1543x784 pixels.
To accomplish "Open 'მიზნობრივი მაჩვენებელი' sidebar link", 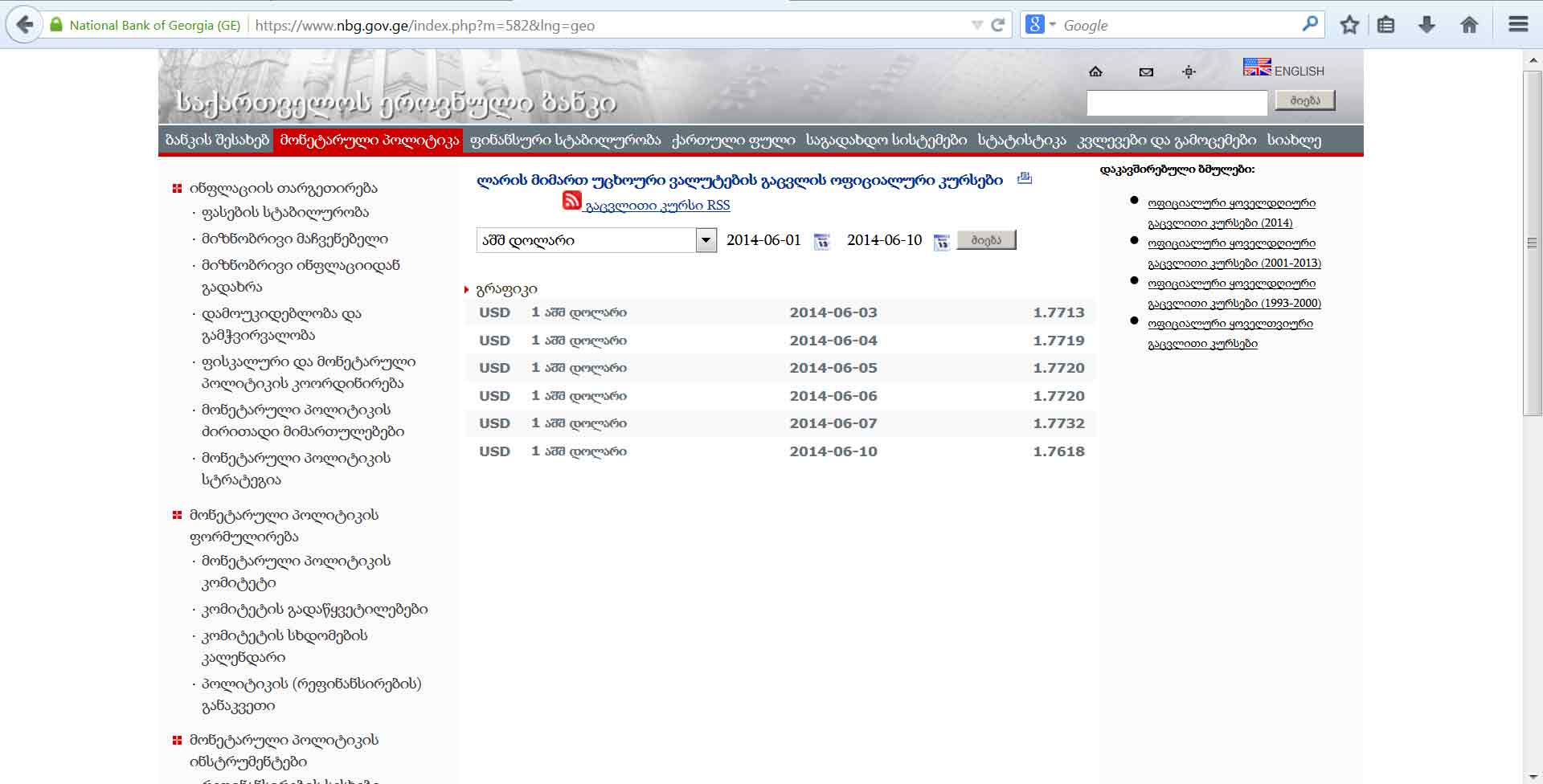I will point(294,239).
